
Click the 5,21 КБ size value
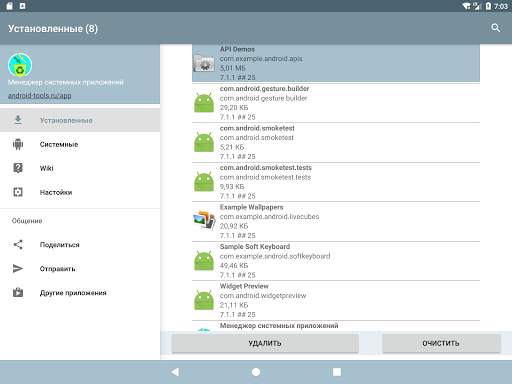pyautogui.click(x=232, y=147)
